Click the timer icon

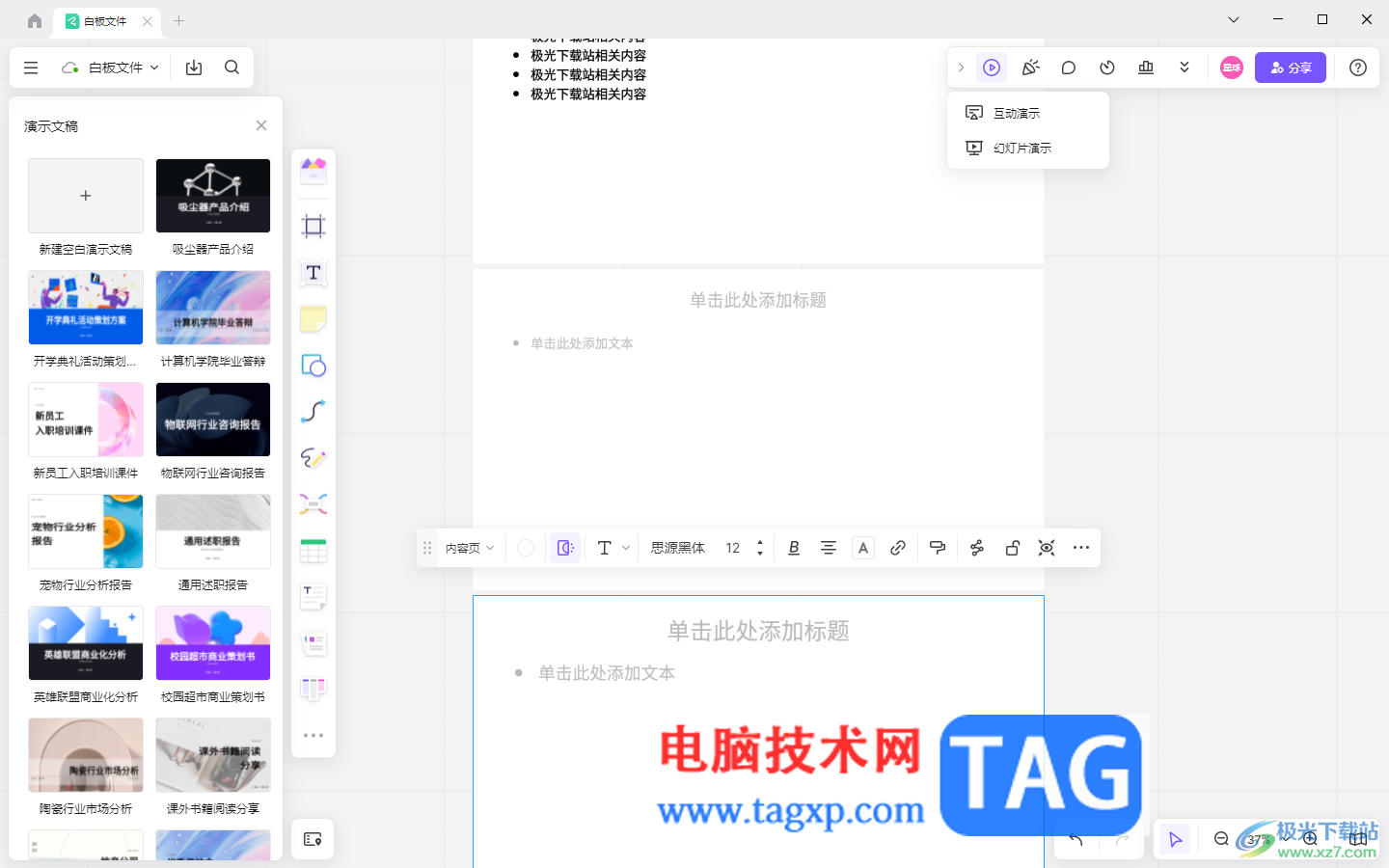click(1107, 68)
